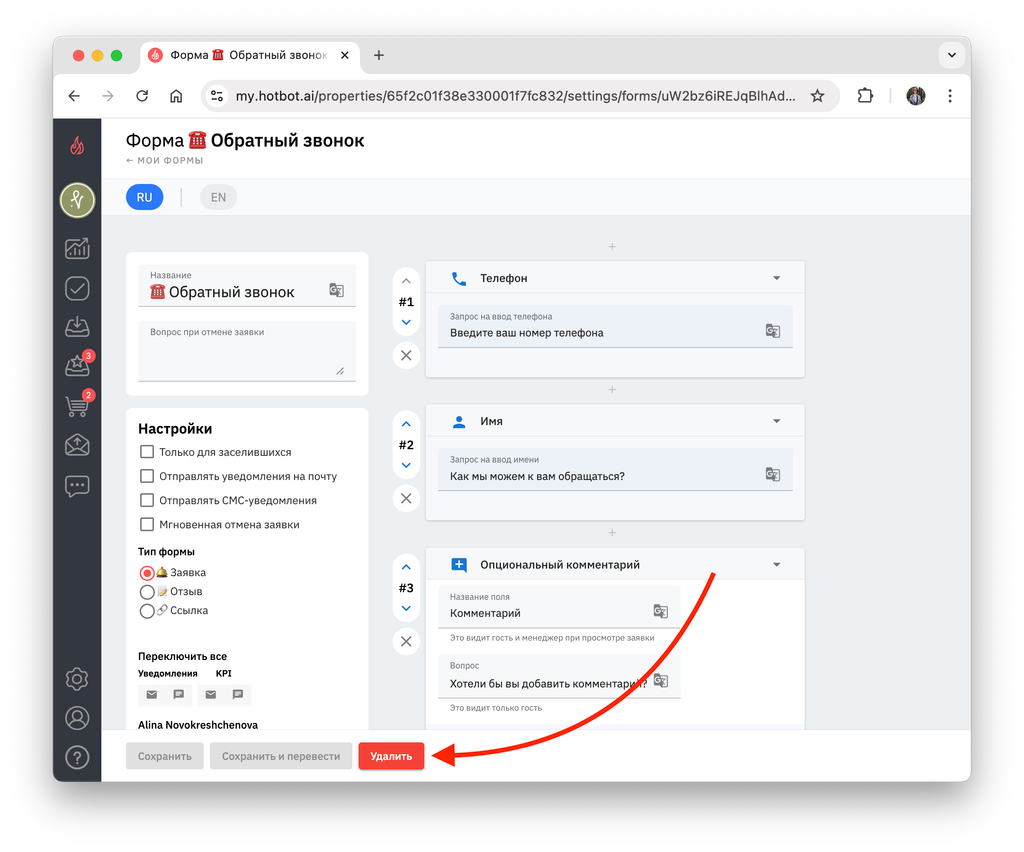Toggle email icon under KPI

click(x=210, y=695)
